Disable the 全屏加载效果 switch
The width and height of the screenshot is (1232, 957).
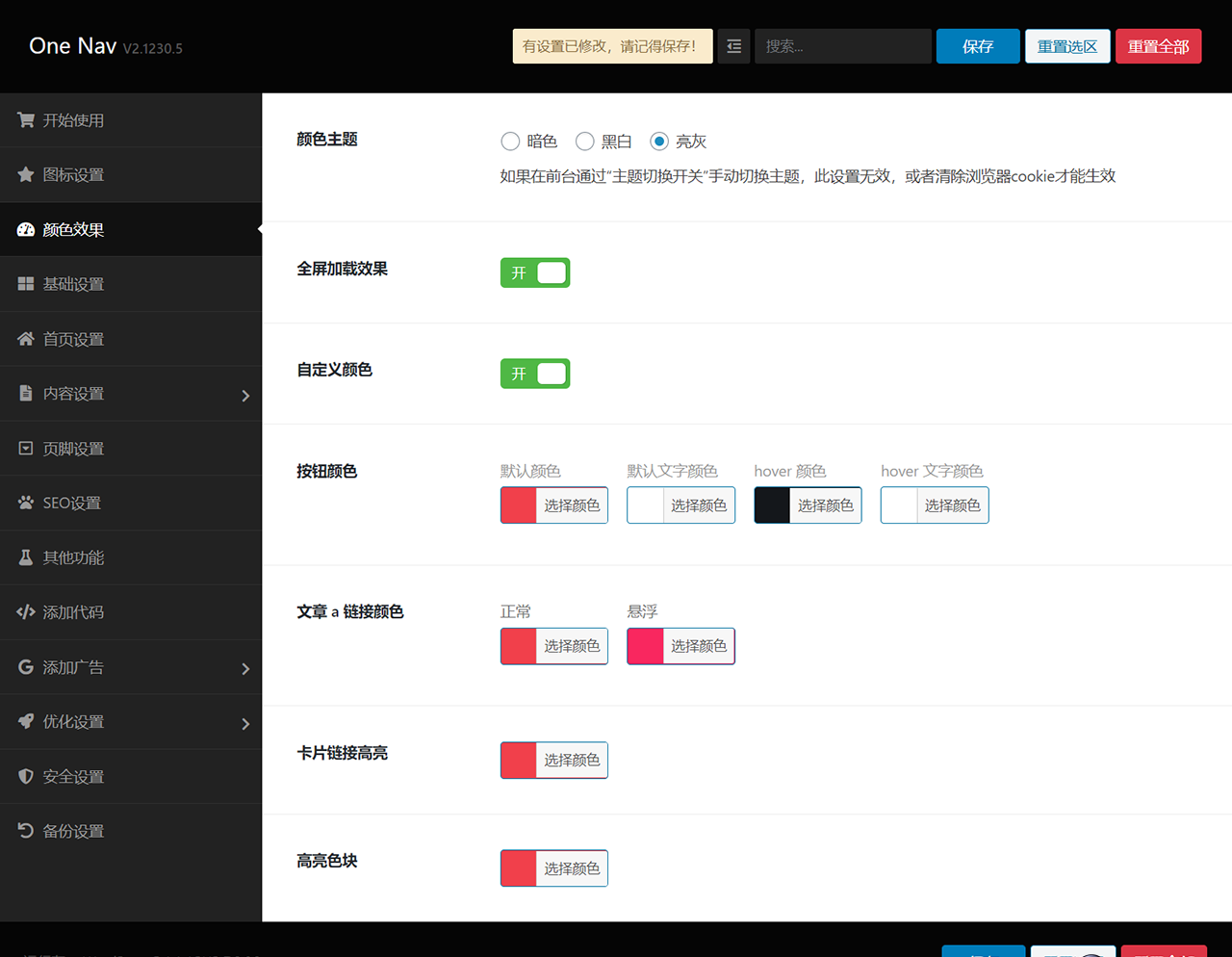535,272
